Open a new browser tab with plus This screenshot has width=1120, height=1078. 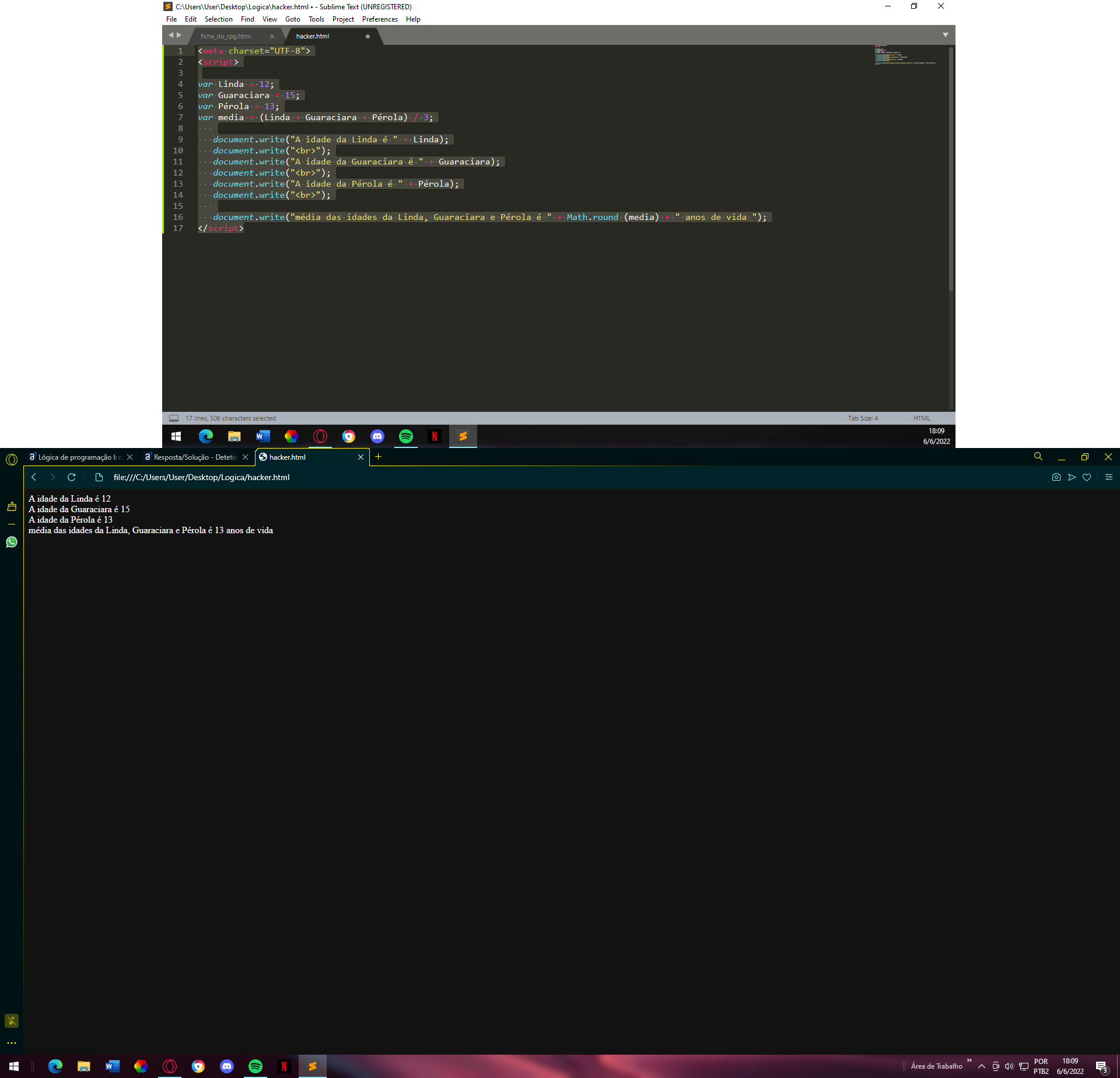pyautogui.click(x=379, y=457)
